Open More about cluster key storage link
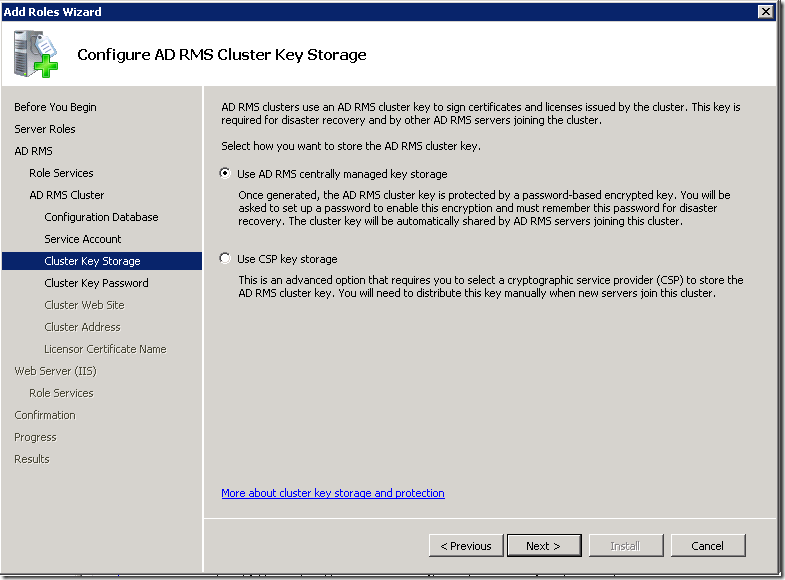 coord(333,493)
